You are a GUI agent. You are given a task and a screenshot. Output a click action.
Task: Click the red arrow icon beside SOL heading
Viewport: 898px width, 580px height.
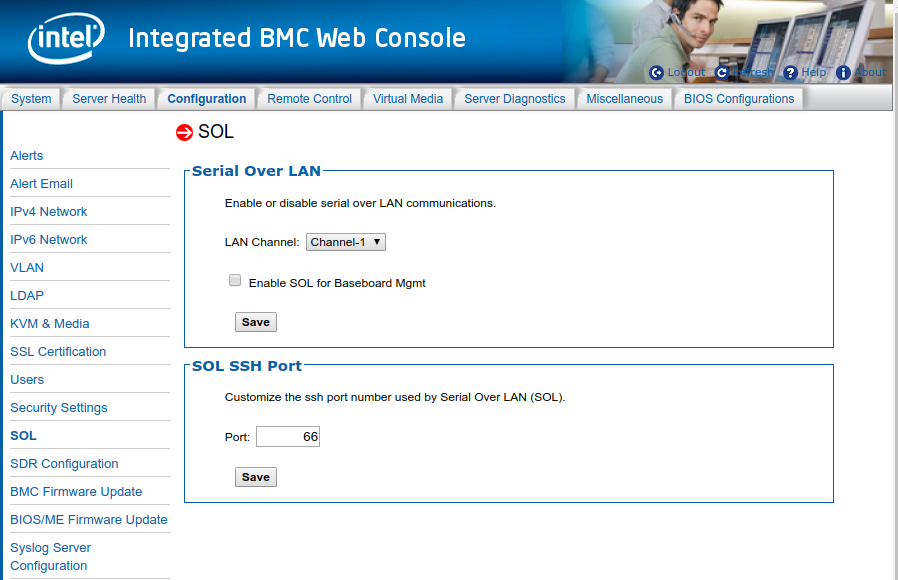click(185, 131)
